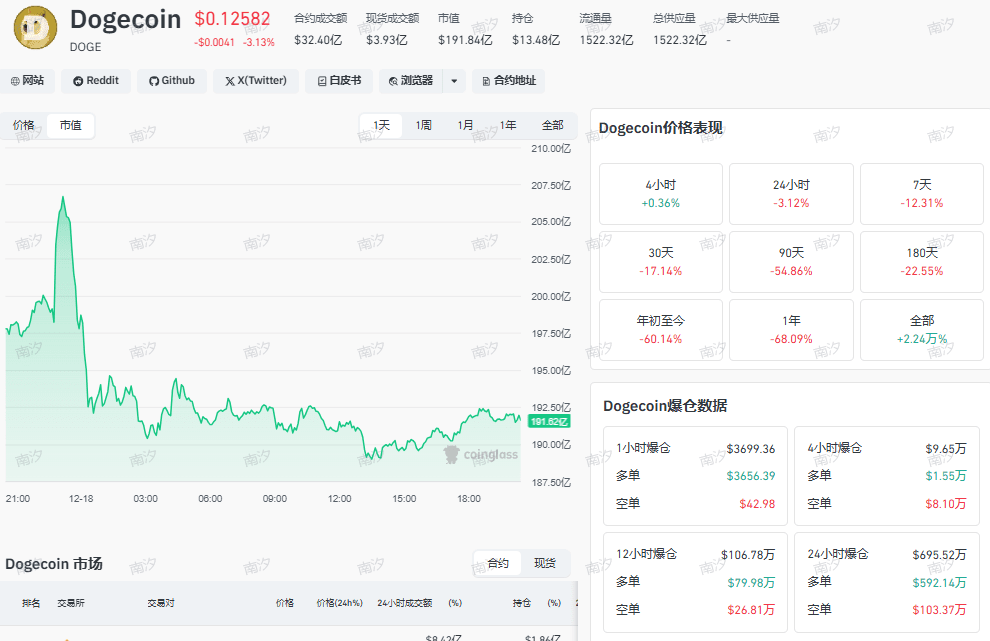Switch market table to 现货 tab

pyautogui.click(x=545, y=563)
